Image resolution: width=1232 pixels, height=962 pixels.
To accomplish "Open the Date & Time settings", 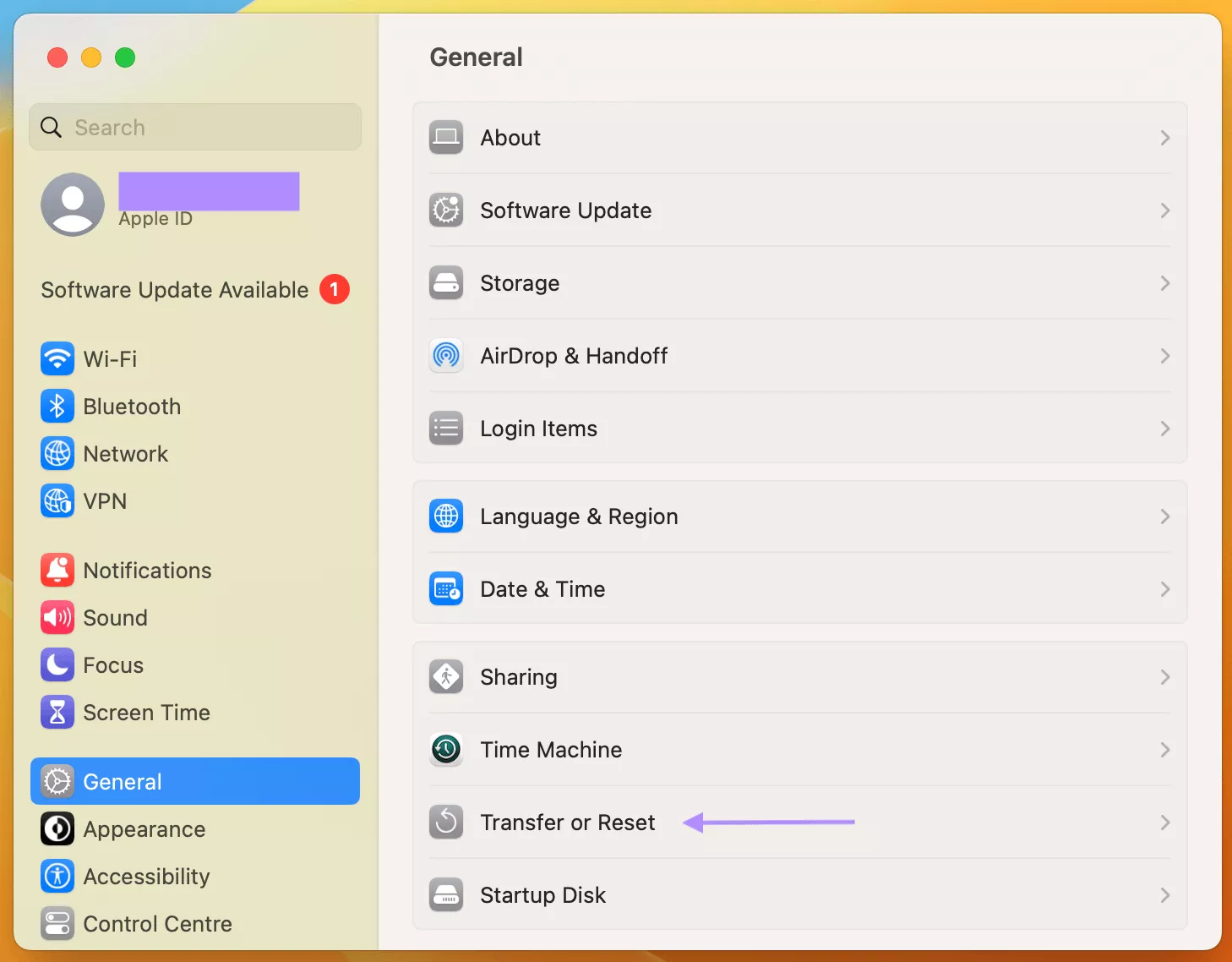I will coord(542,589).
